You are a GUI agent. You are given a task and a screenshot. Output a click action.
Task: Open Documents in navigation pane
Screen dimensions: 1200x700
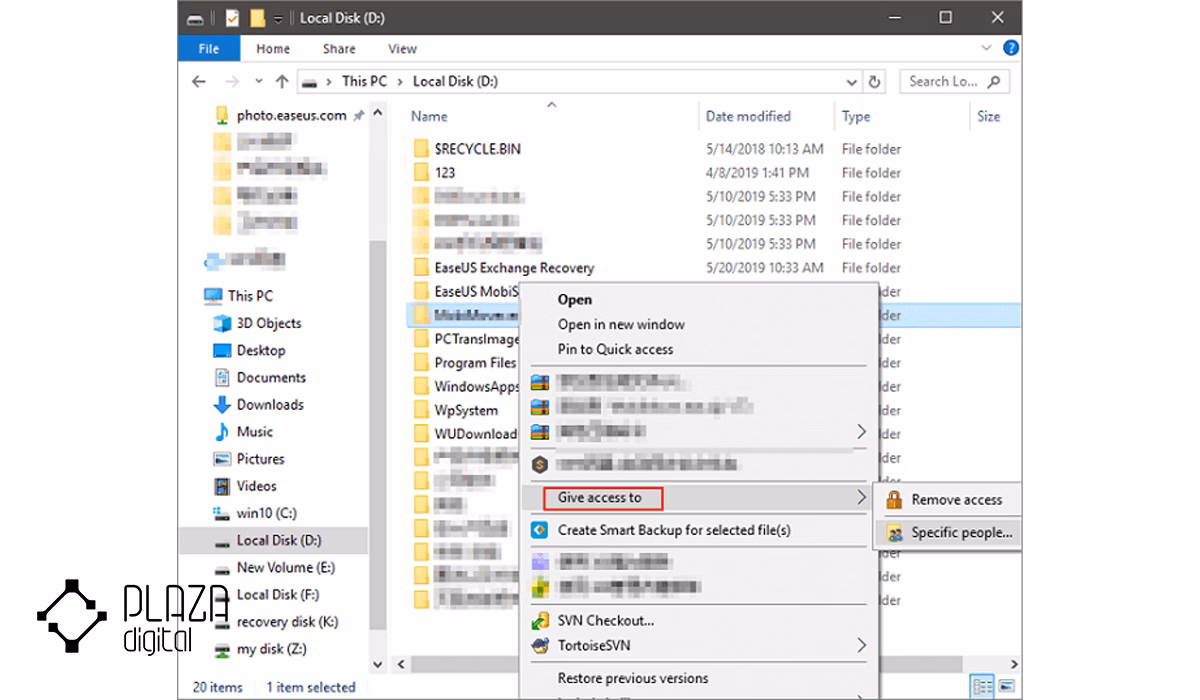coord(271,377)
